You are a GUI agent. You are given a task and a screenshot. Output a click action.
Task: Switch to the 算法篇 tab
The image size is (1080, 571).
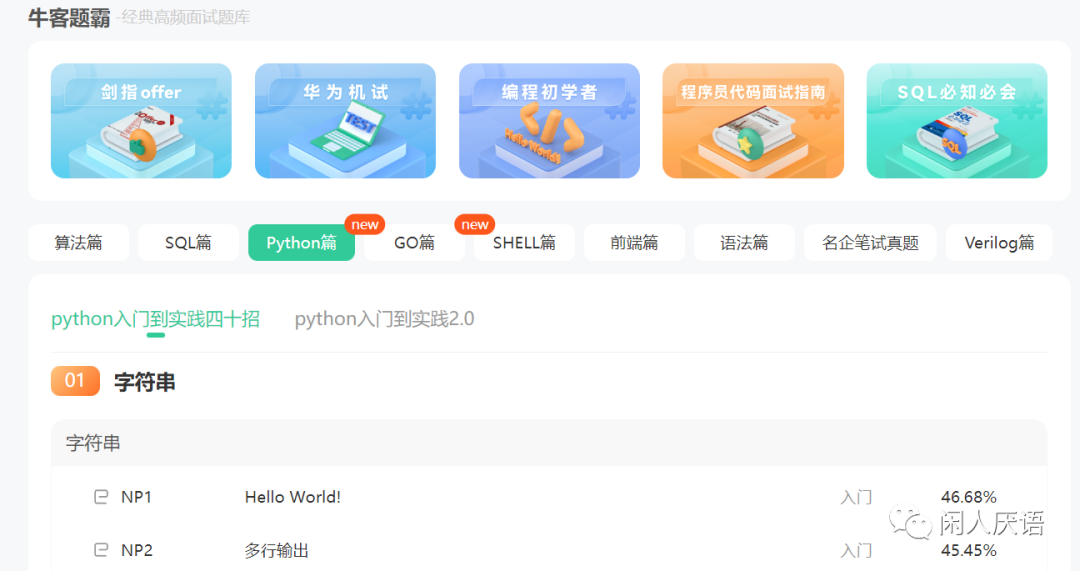(x=79, y=242)
